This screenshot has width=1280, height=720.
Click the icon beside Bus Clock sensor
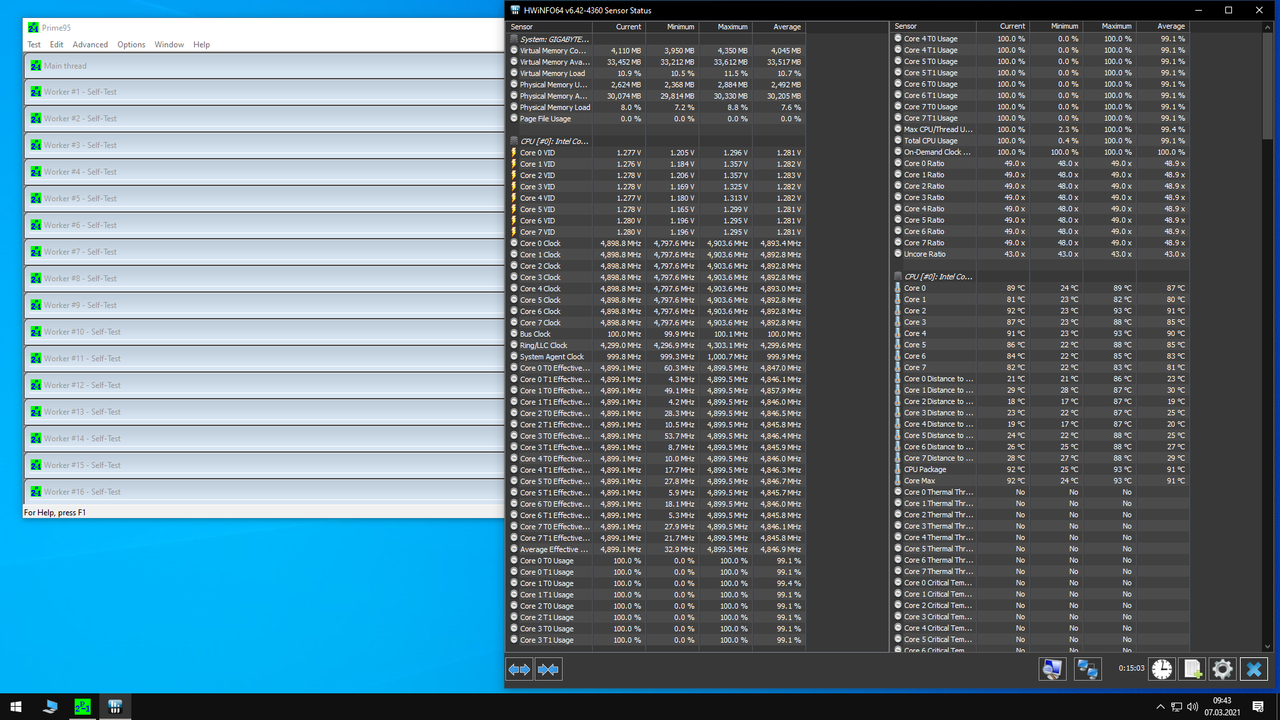tap(514, 334)
